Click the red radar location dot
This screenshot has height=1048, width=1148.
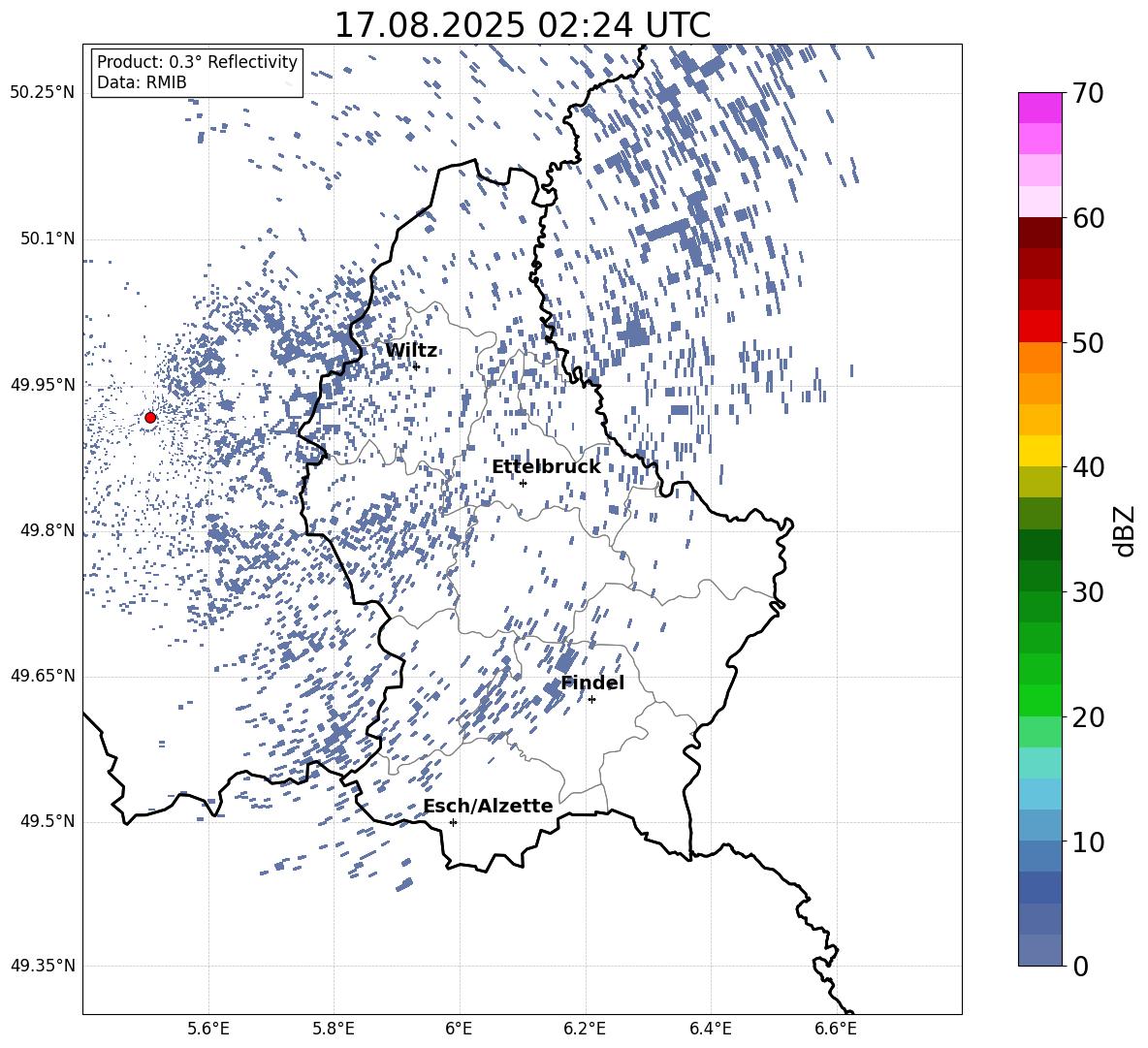pos(150,418)
